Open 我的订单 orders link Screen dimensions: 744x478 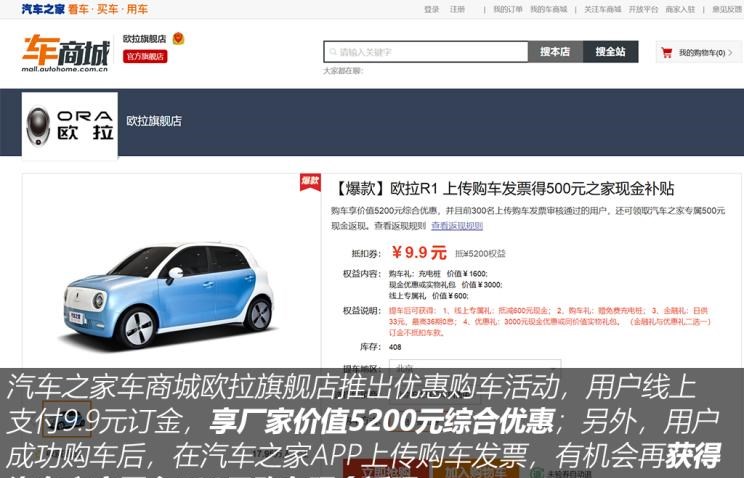(x=508, y=9)
